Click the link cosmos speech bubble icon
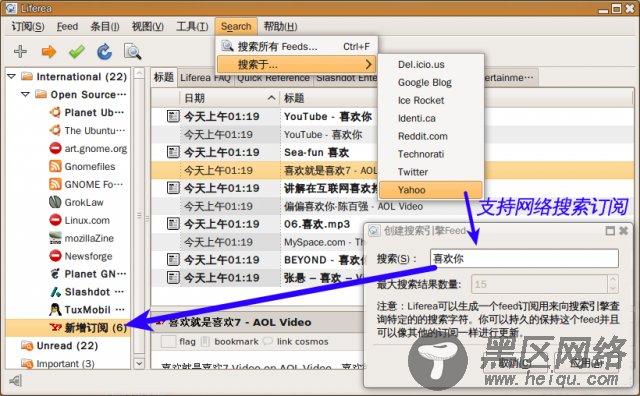The image size is (640, 396). point(268,341)
